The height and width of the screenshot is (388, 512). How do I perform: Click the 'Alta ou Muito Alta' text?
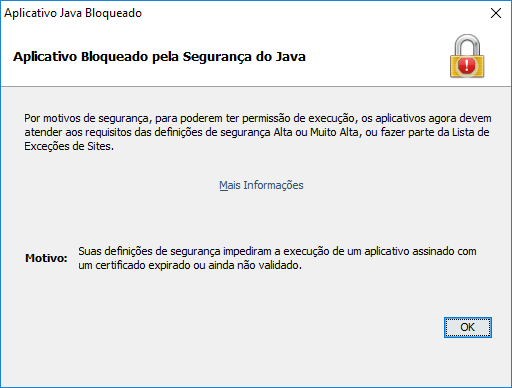click(316, 132)
